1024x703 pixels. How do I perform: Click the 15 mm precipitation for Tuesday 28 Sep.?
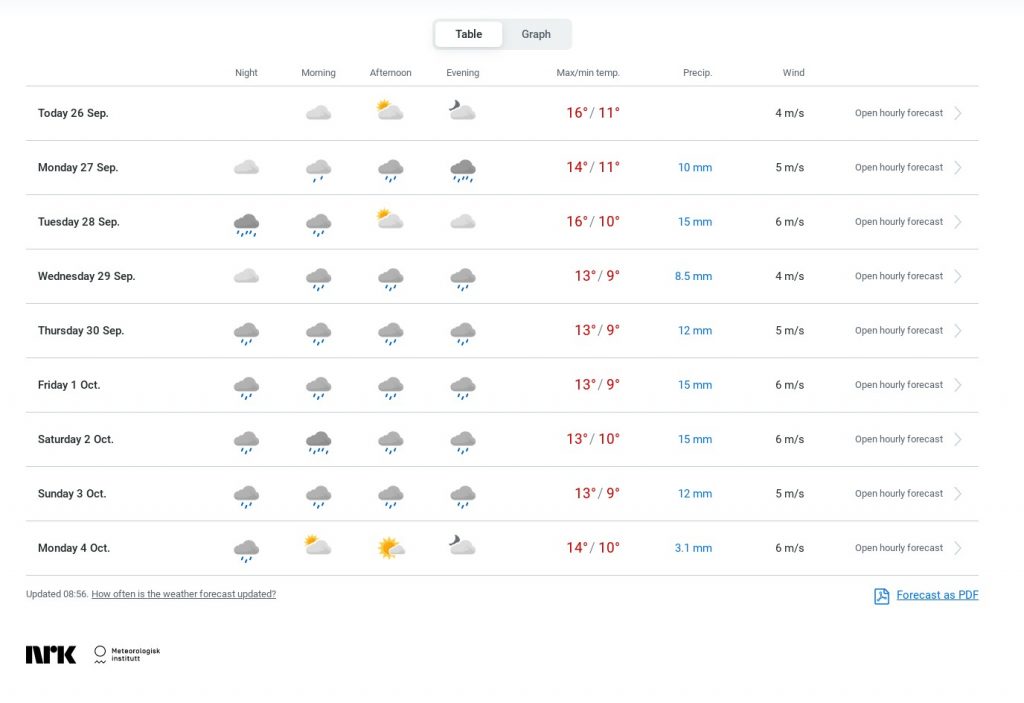pos(695,222)
